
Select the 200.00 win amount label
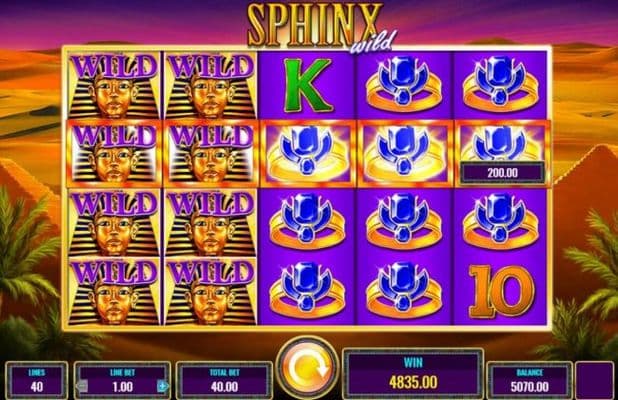pyautogui.click(x=503, y=173)
